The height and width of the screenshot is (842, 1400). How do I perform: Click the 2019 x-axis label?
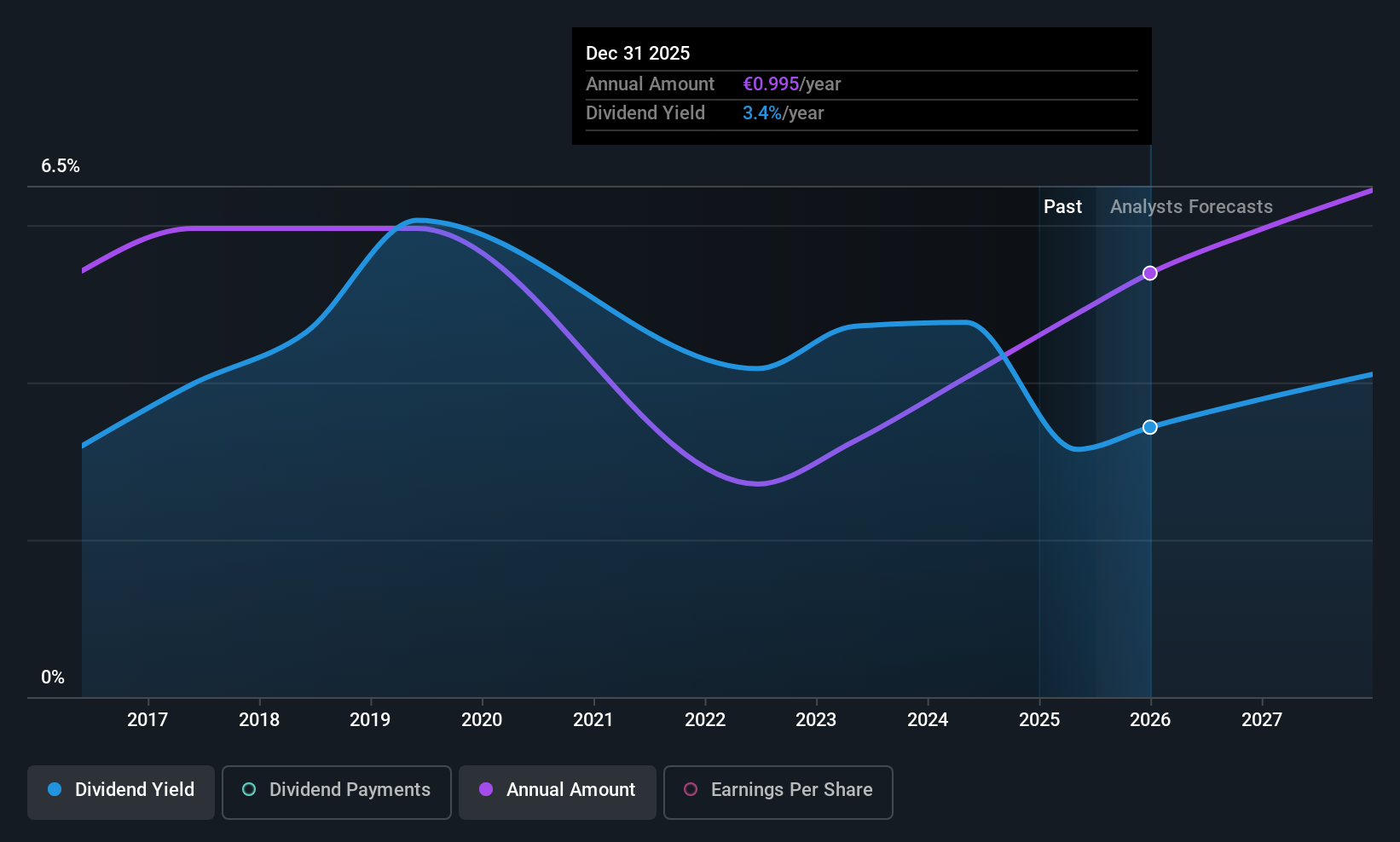370,720
